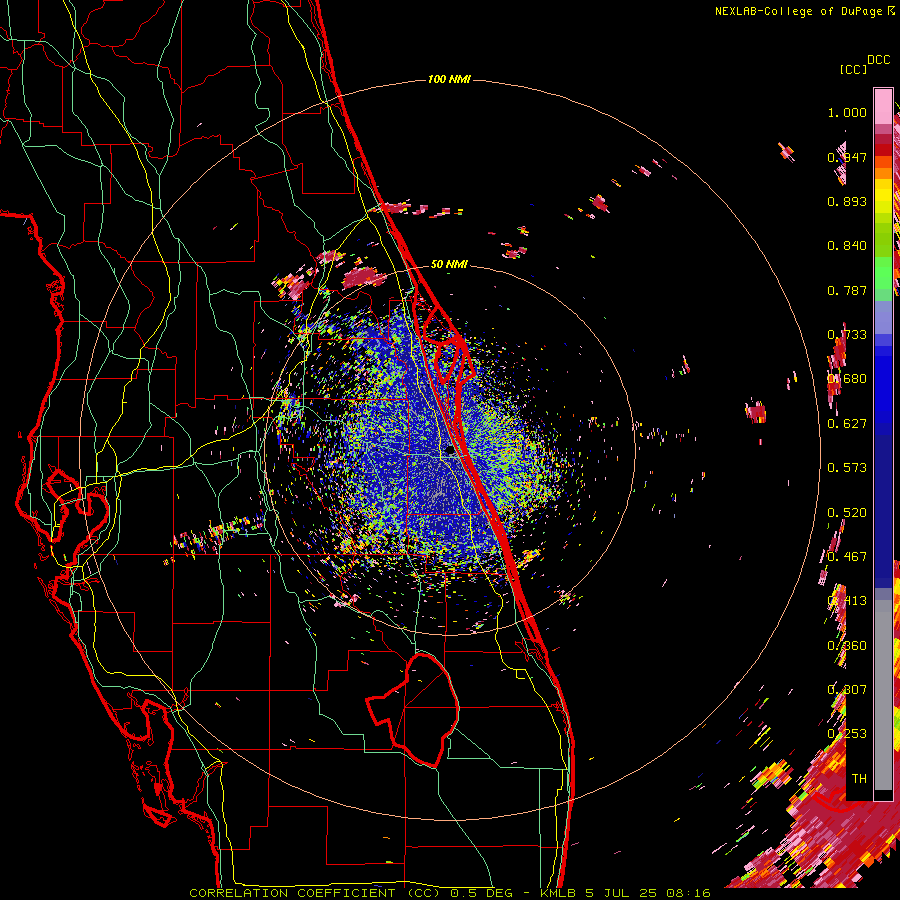900x900 pixels.
Task: Click the [CC] units label
Action: (x=854, y=69)
